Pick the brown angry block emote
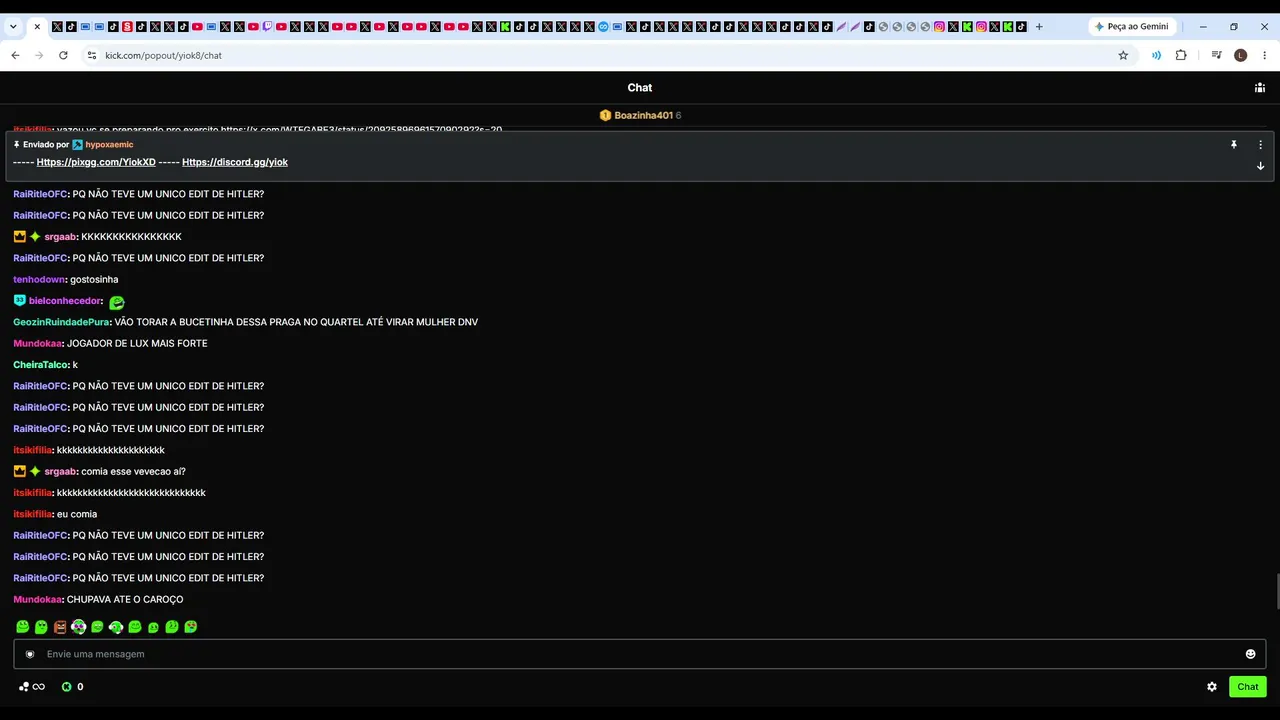The width and height of the screenshot is (1280, 720). [60, 627]
